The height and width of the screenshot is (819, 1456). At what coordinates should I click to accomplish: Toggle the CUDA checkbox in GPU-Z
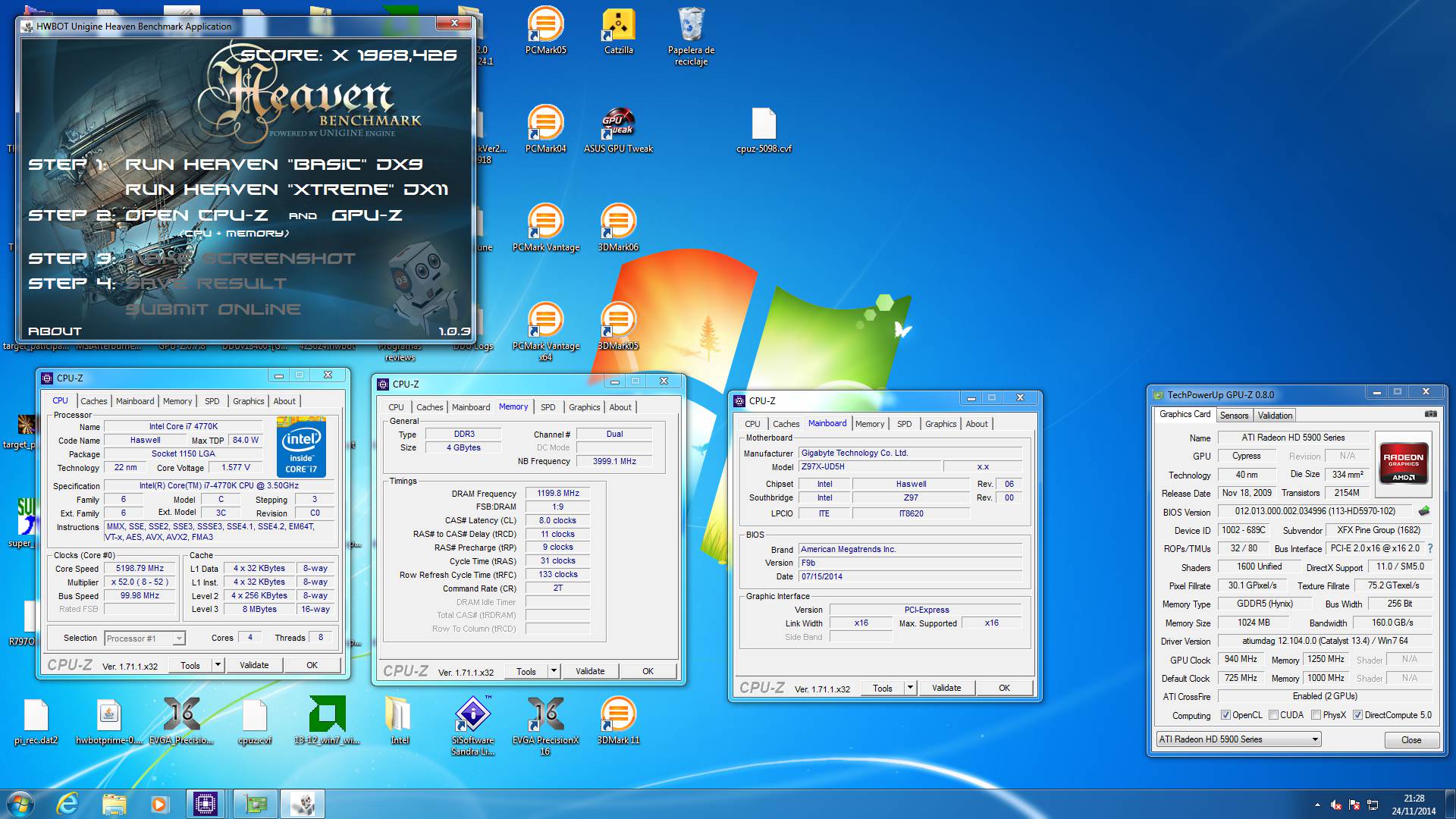(1274, 715)
